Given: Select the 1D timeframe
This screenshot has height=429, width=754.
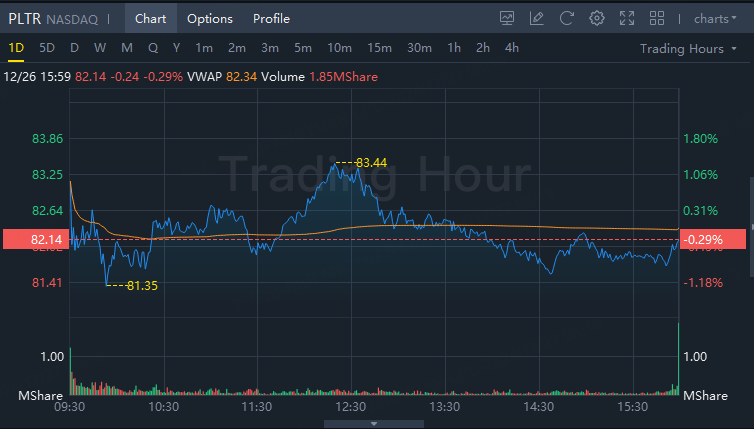Looking at the screenshot, I should pos(16,48).
